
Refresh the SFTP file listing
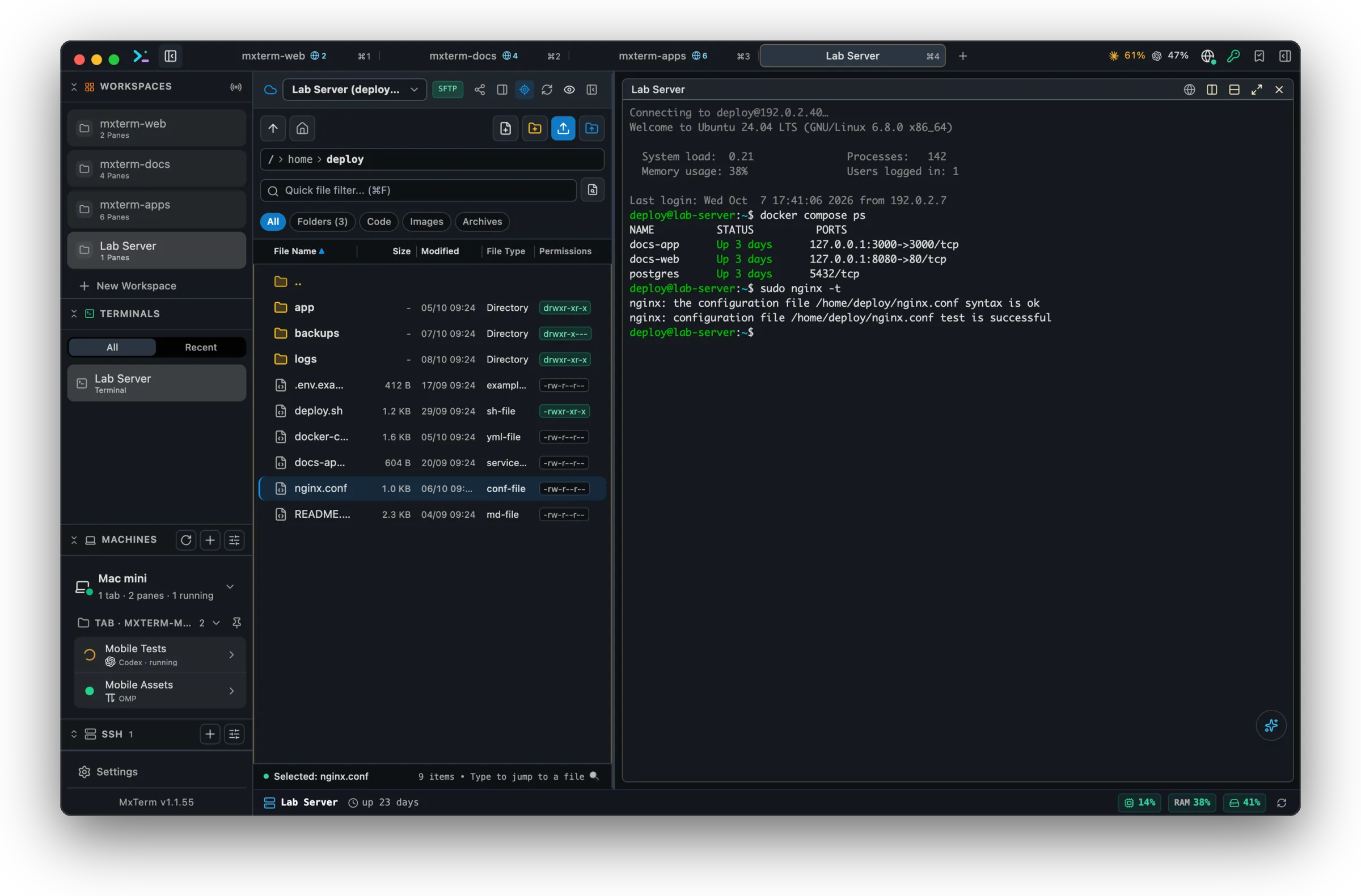click(x=547, y=90)
